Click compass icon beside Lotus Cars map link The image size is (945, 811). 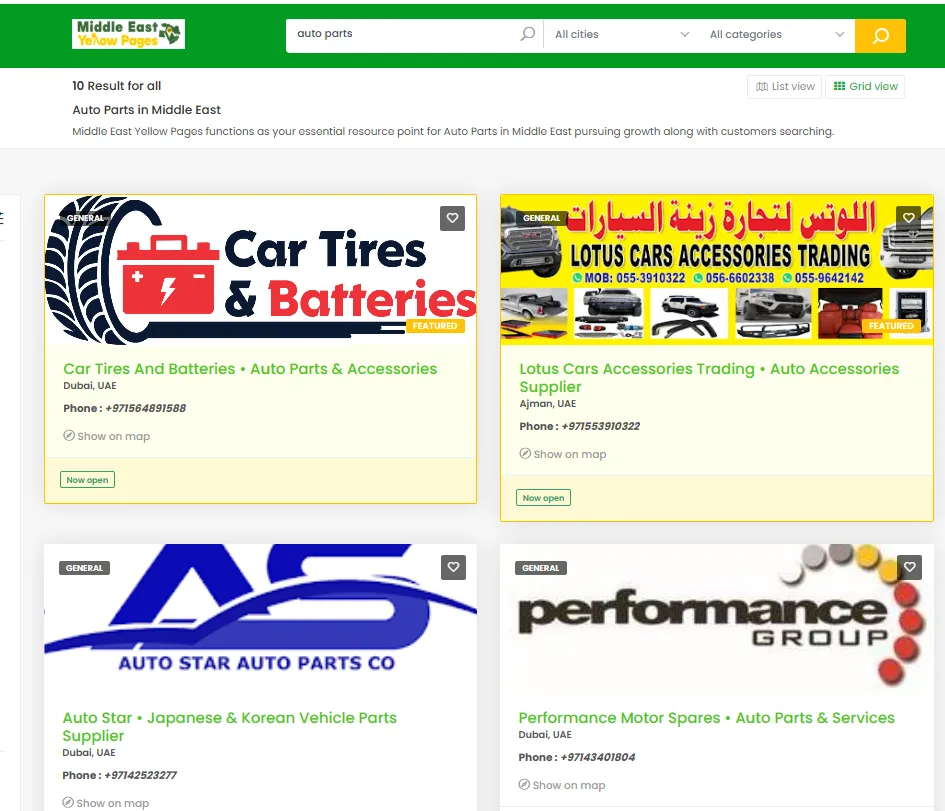click(525, 454)
